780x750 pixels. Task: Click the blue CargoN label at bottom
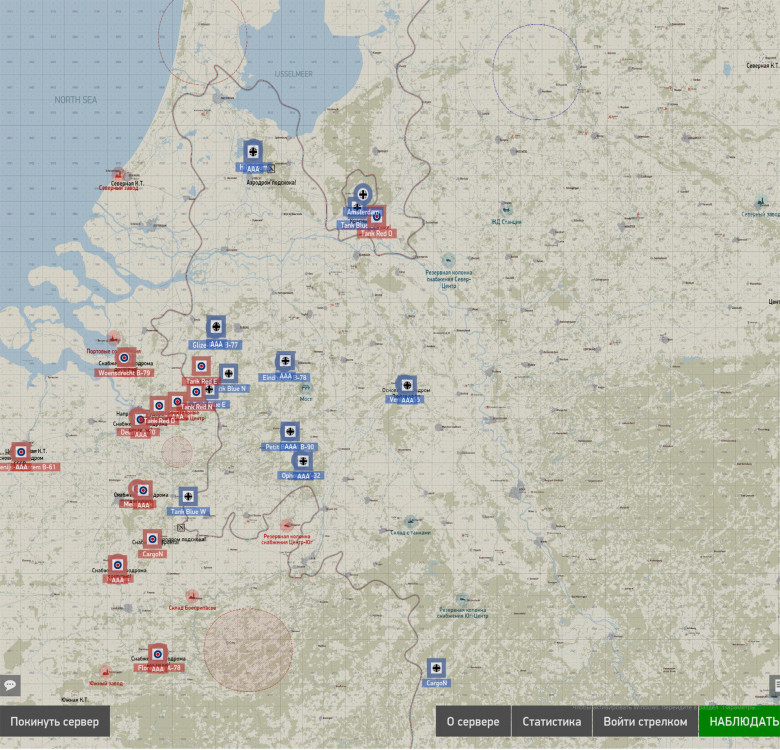[x=436, y=683]
